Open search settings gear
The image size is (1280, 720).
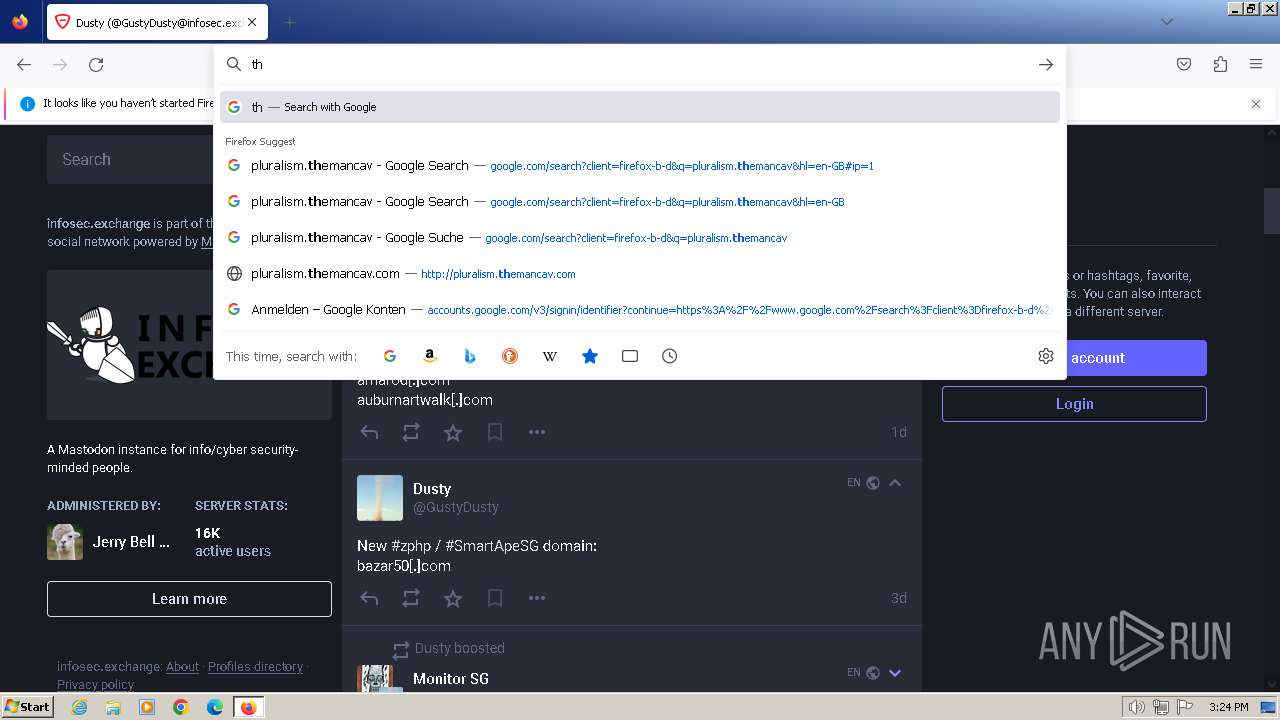[x=1046, y=356]
